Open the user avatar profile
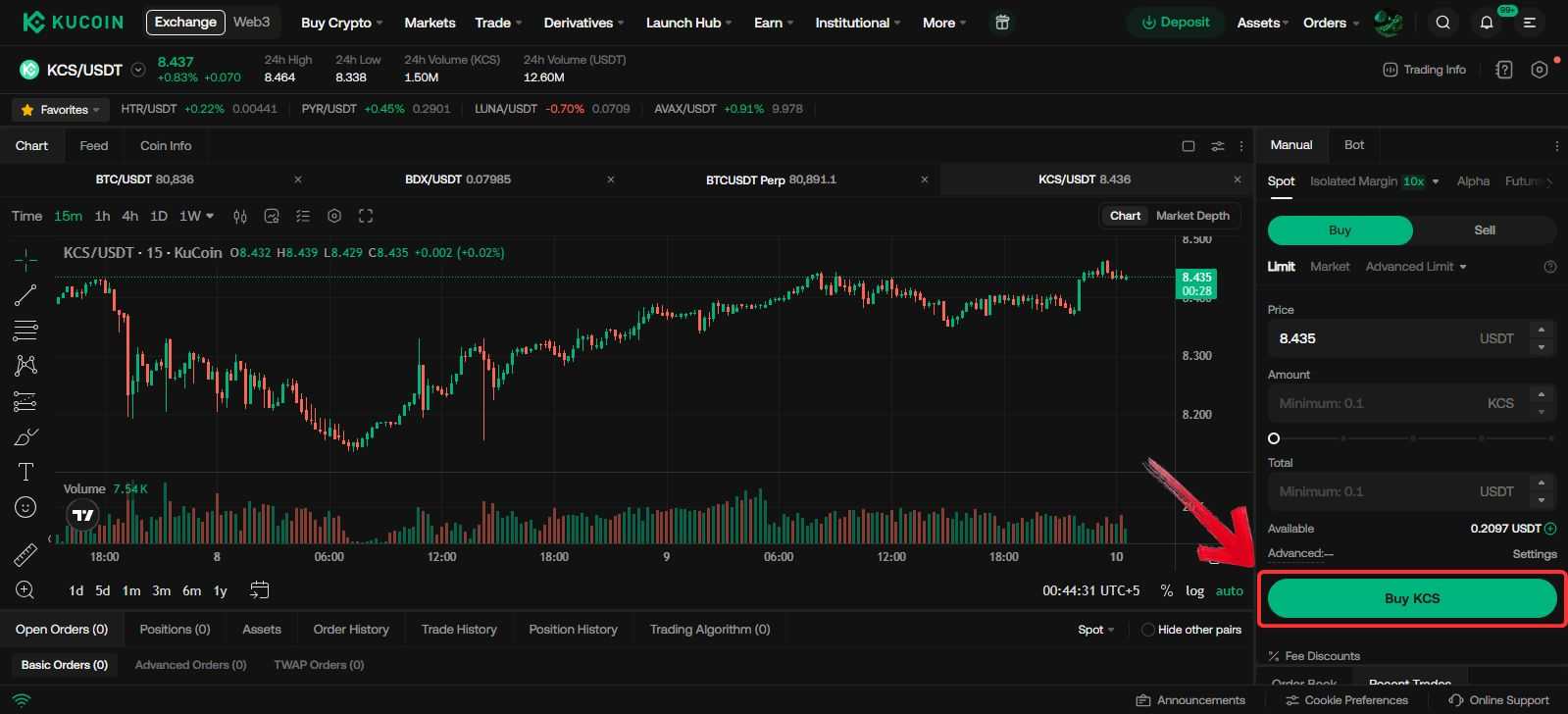Viewport: 1568px width, 714px height. click(x=1389, y=23)
